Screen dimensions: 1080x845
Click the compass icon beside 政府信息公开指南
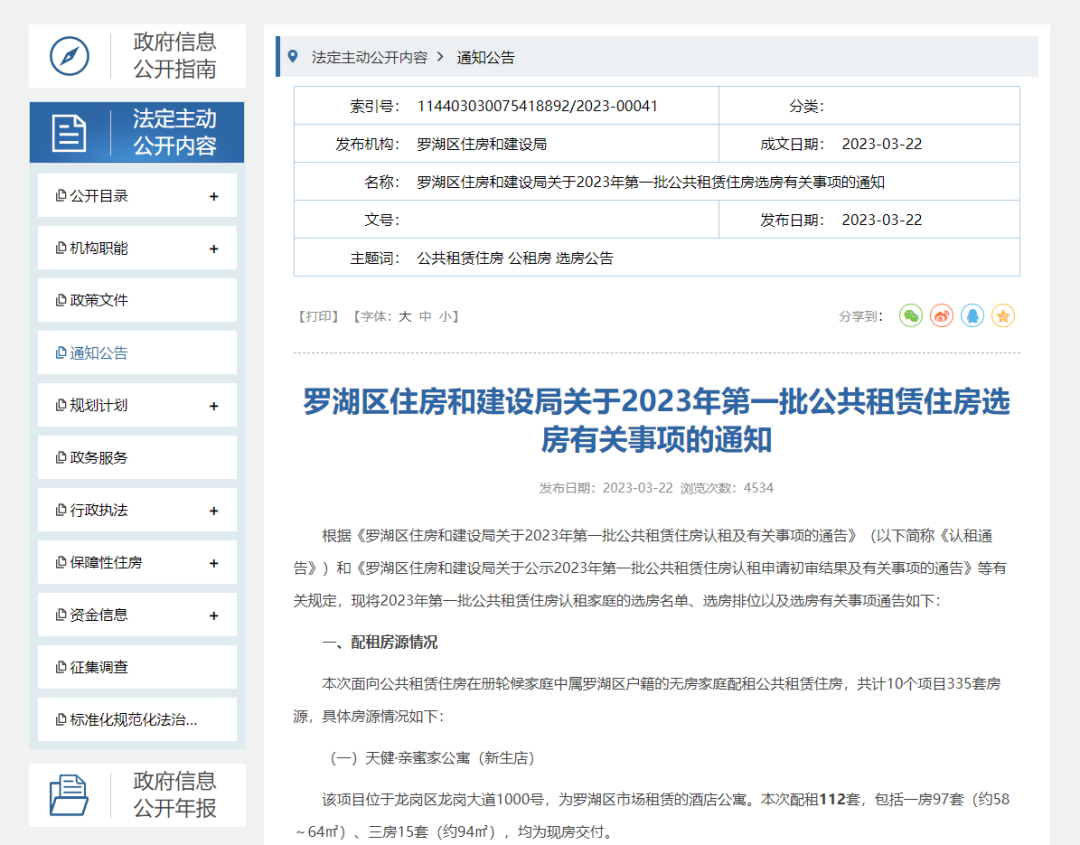point(70,56)
